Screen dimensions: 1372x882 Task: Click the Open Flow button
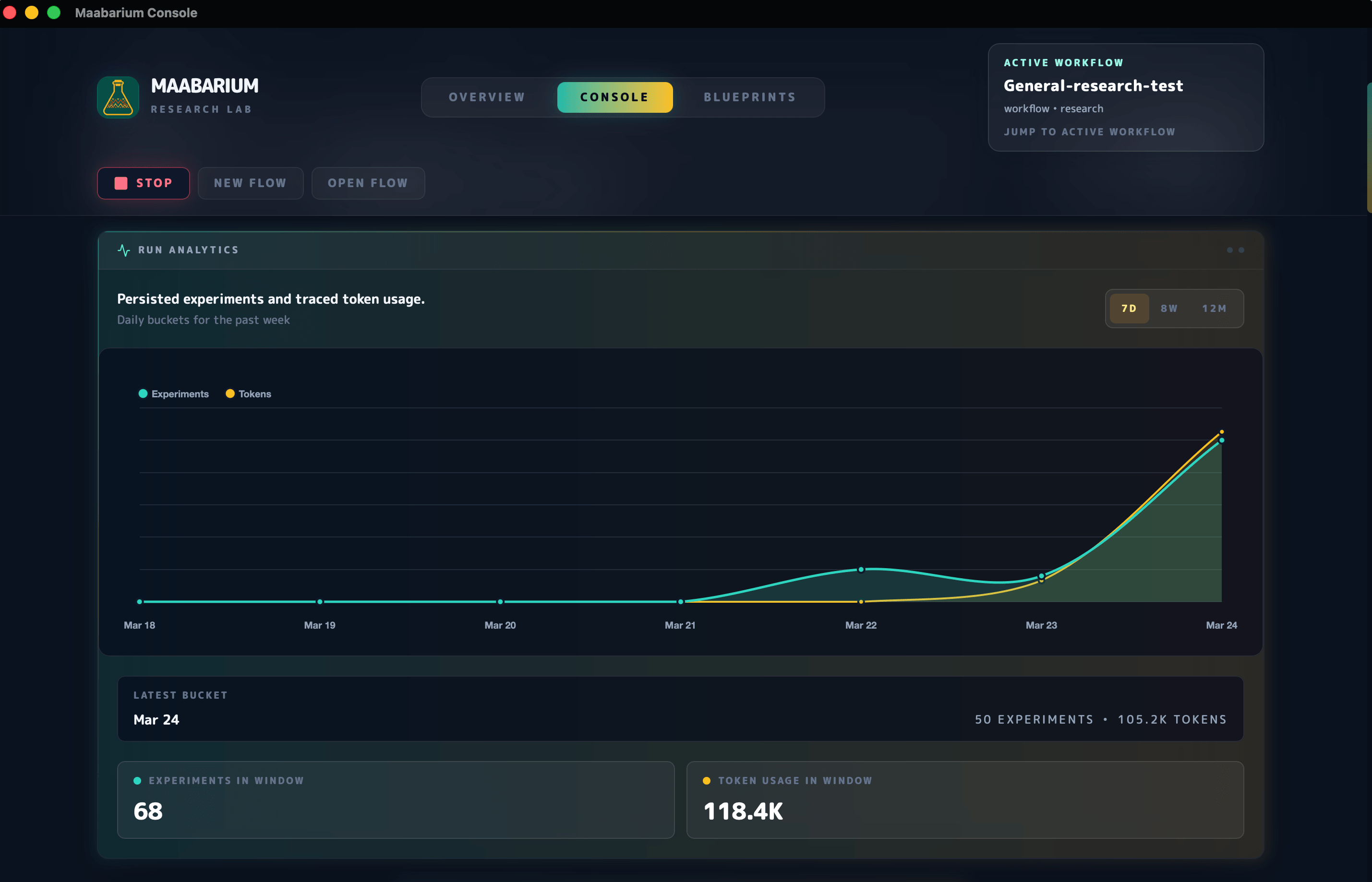367,183
